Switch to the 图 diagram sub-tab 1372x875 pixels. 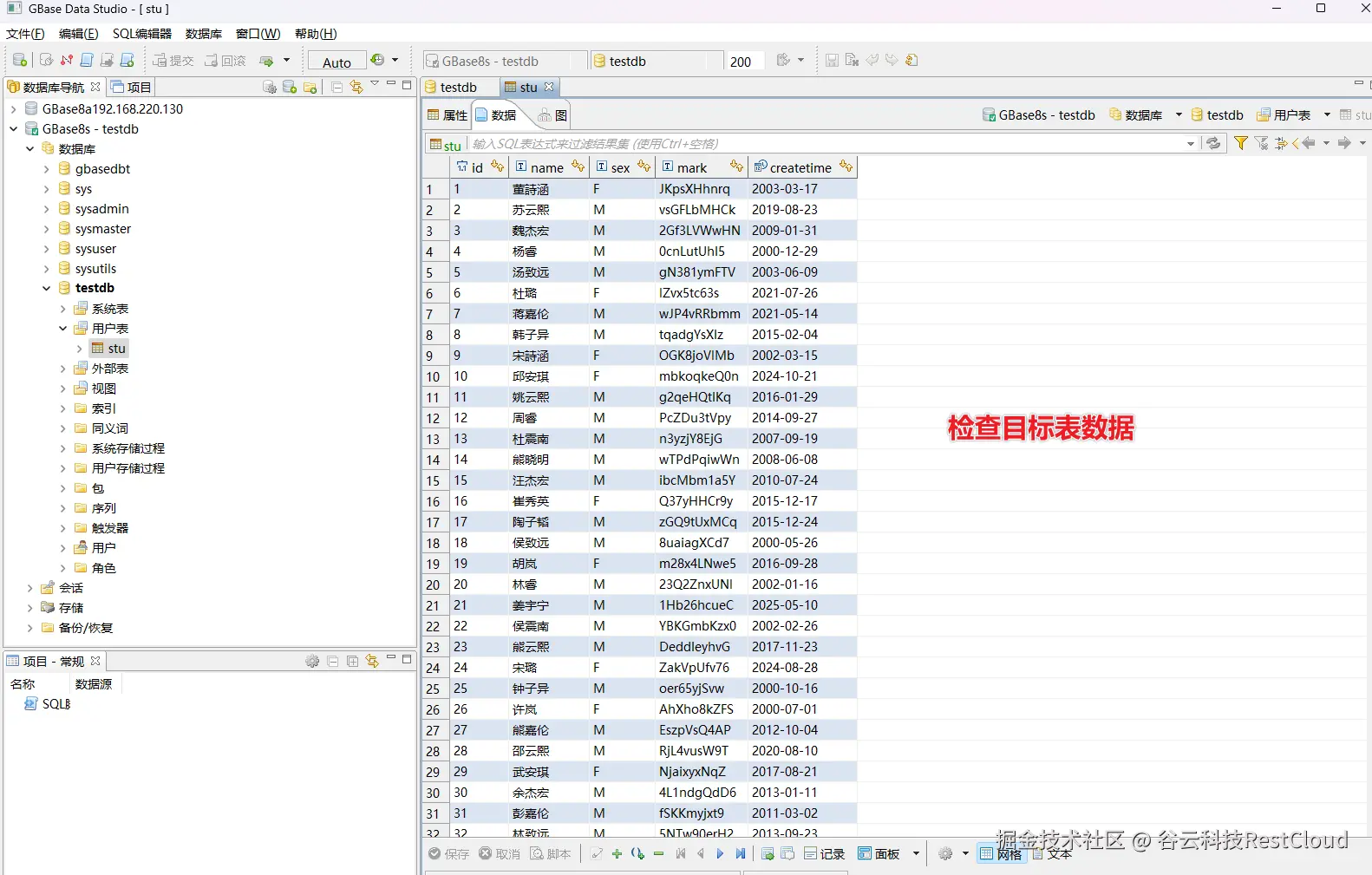[x=552, y=114]
